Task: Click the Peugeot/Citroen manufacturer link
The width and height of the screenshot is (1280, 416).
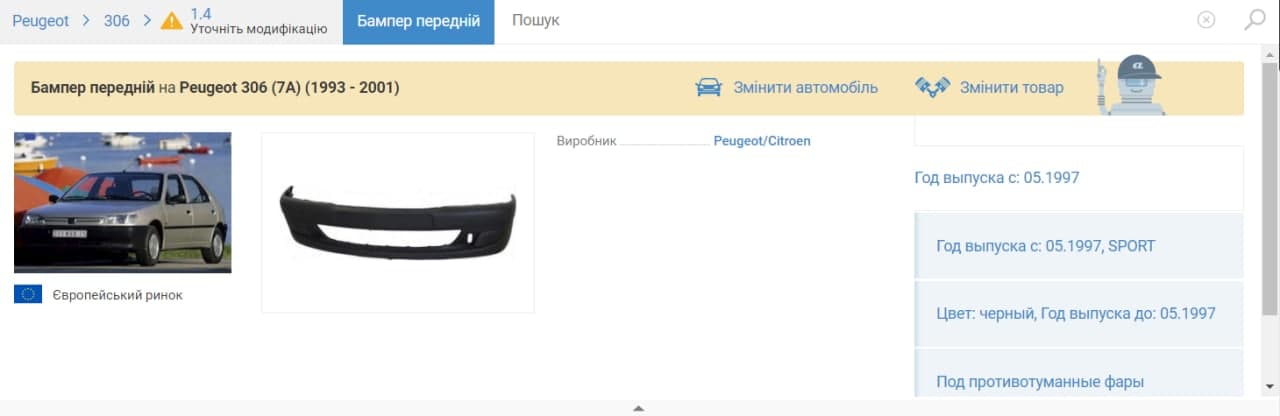Action: [x=762, y=141]
